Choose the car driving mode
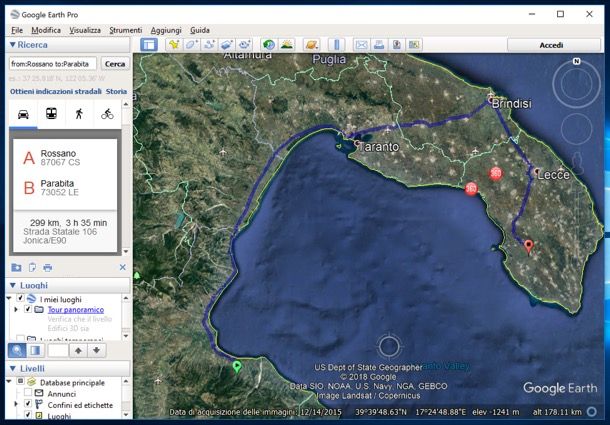This screenshot has height=425, width=610. pyautogui.click(x=23, y=114)
